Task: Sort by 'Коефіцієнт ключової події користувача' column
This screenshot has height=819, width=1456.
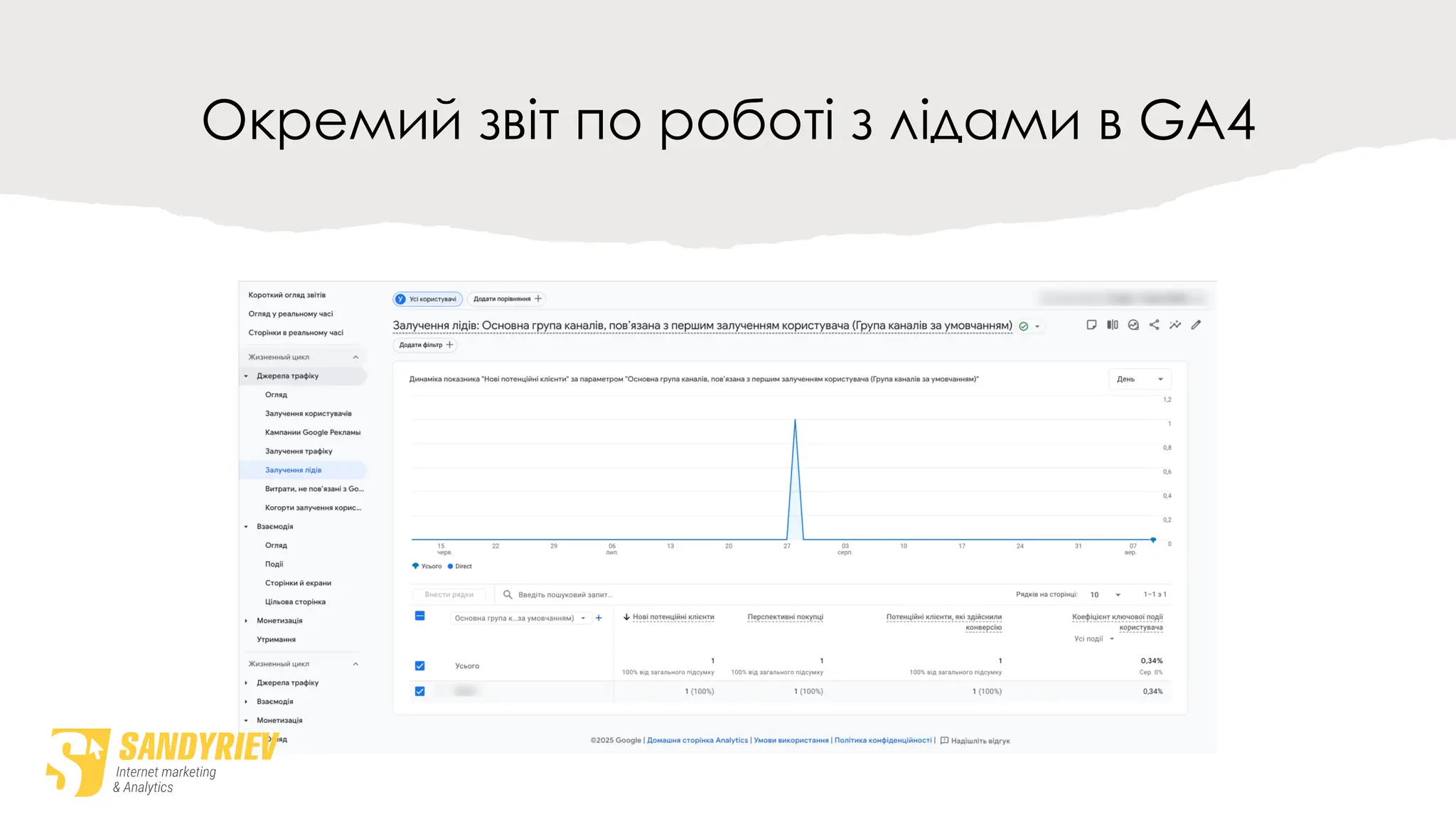Action: (1118, 622)
